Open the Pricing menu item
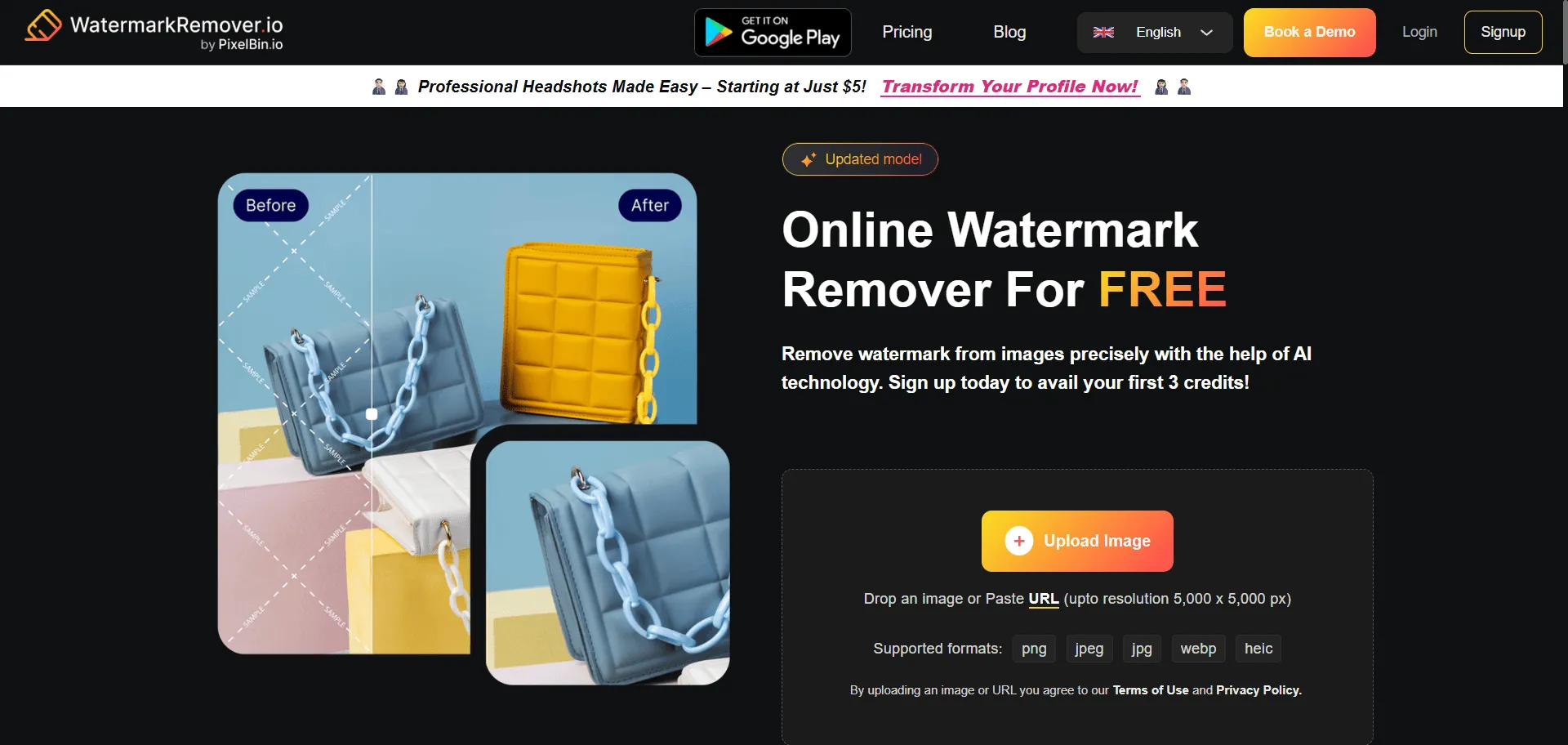This screenshot has height=745, width=1568. coord(906,32)
